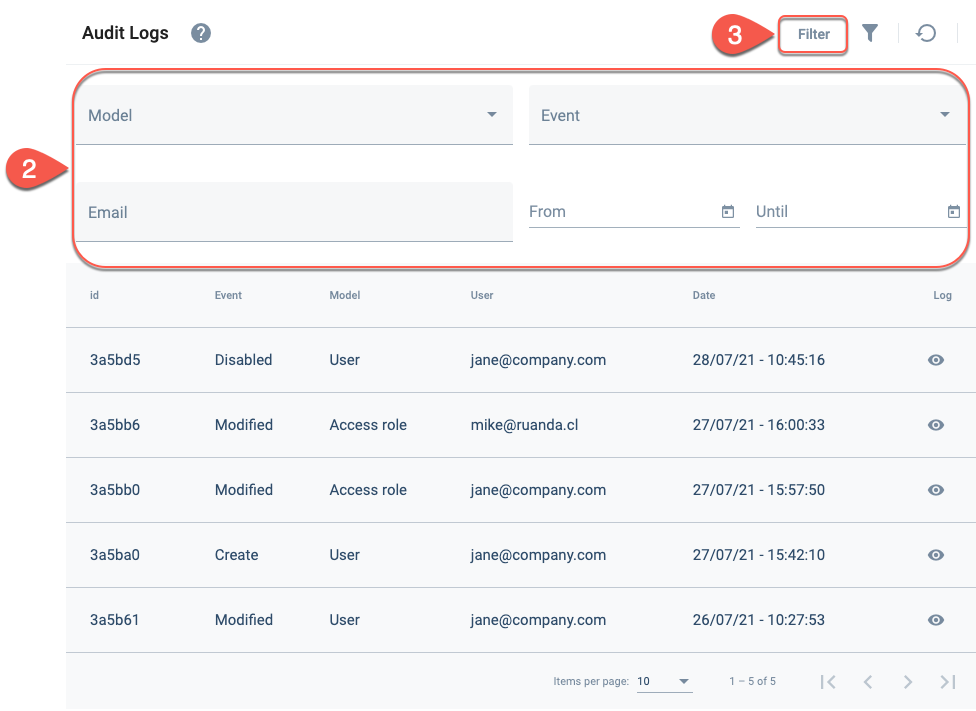The width and height of the screenshot is (976, 711).
Task: Click the refresh logs icon
Action: coord(926,33)
